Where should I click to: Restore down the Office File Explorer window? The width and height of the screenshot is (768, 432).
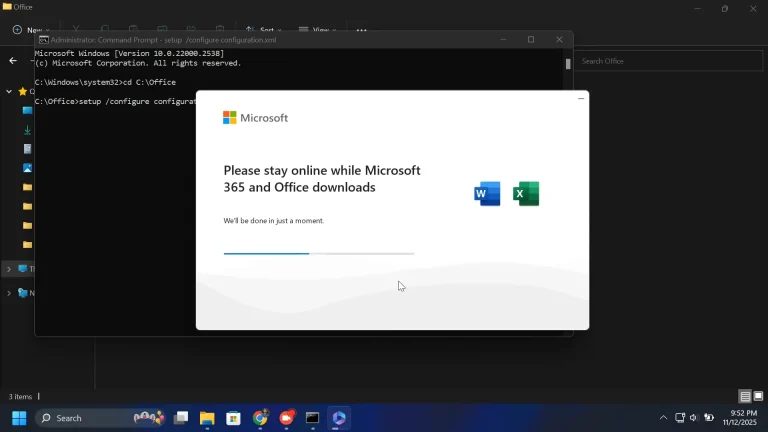tap(725, 8)
